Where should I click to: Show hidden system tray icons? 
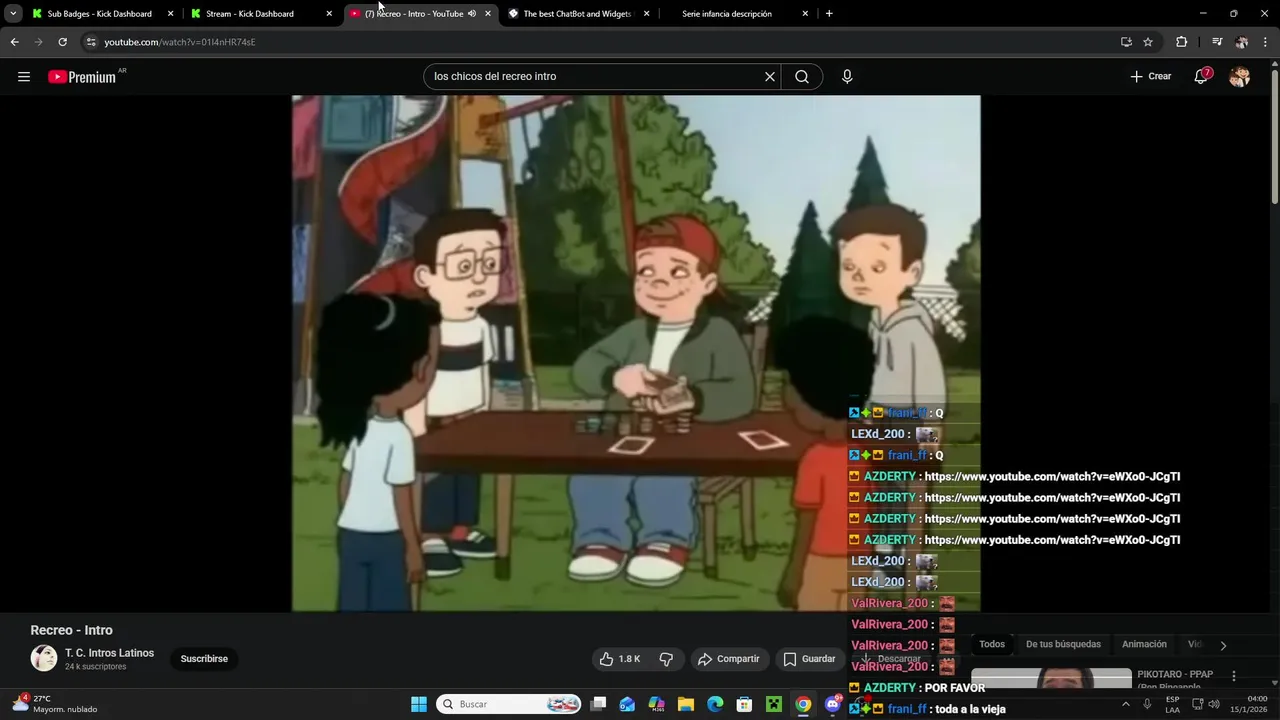[1126, 704]
